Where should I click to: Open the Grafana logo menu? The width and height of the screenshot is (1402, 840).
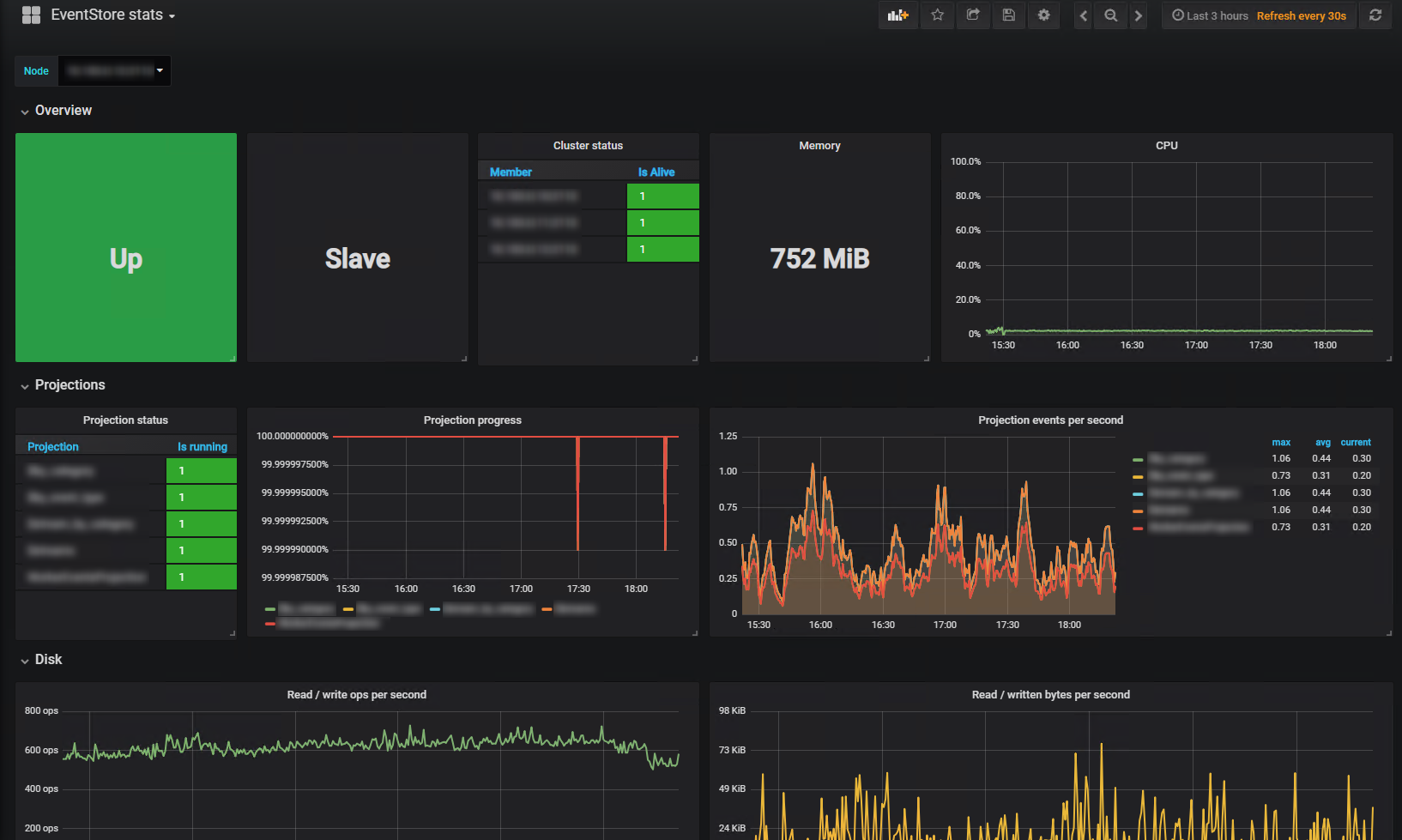click(x=31, y=15)
